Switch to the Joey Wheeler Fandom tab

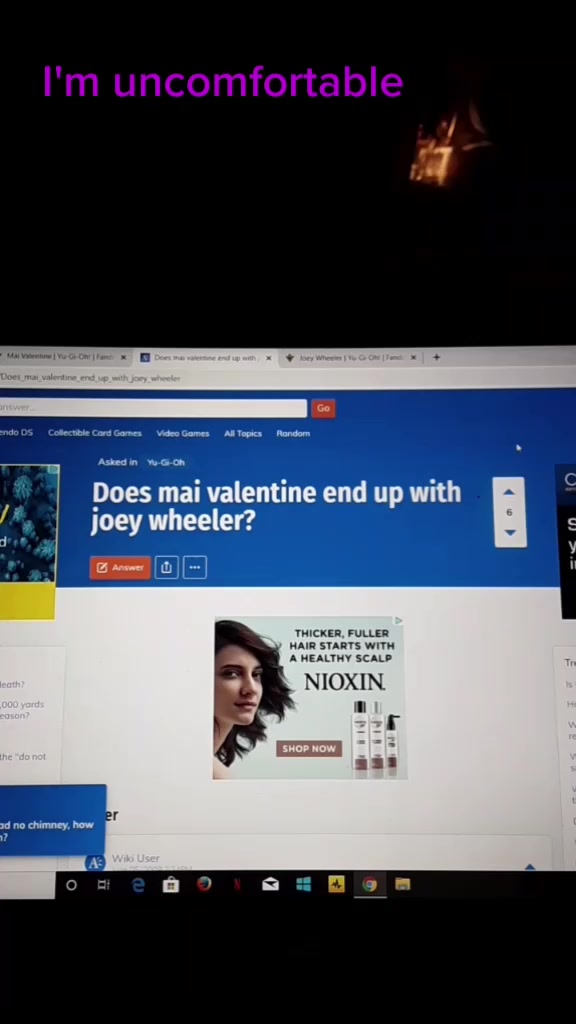tap(351, 358)
